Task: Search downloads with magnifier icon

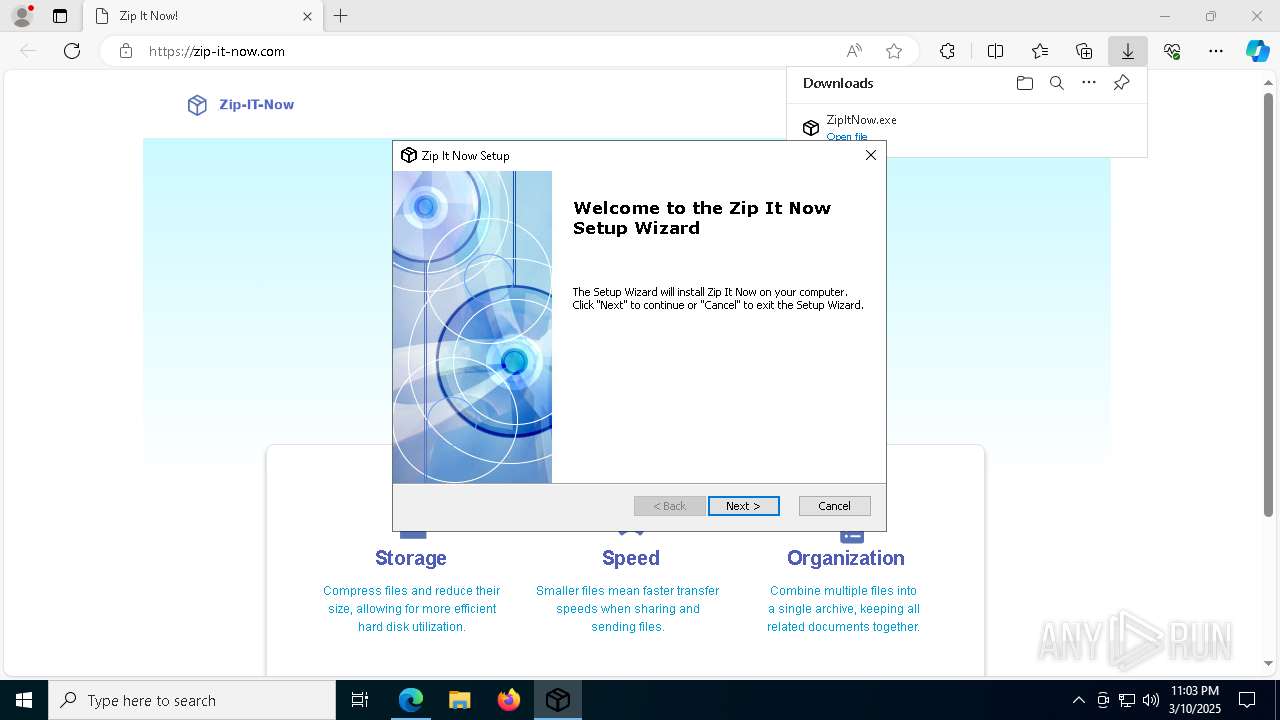Action: coord(1056,83)
